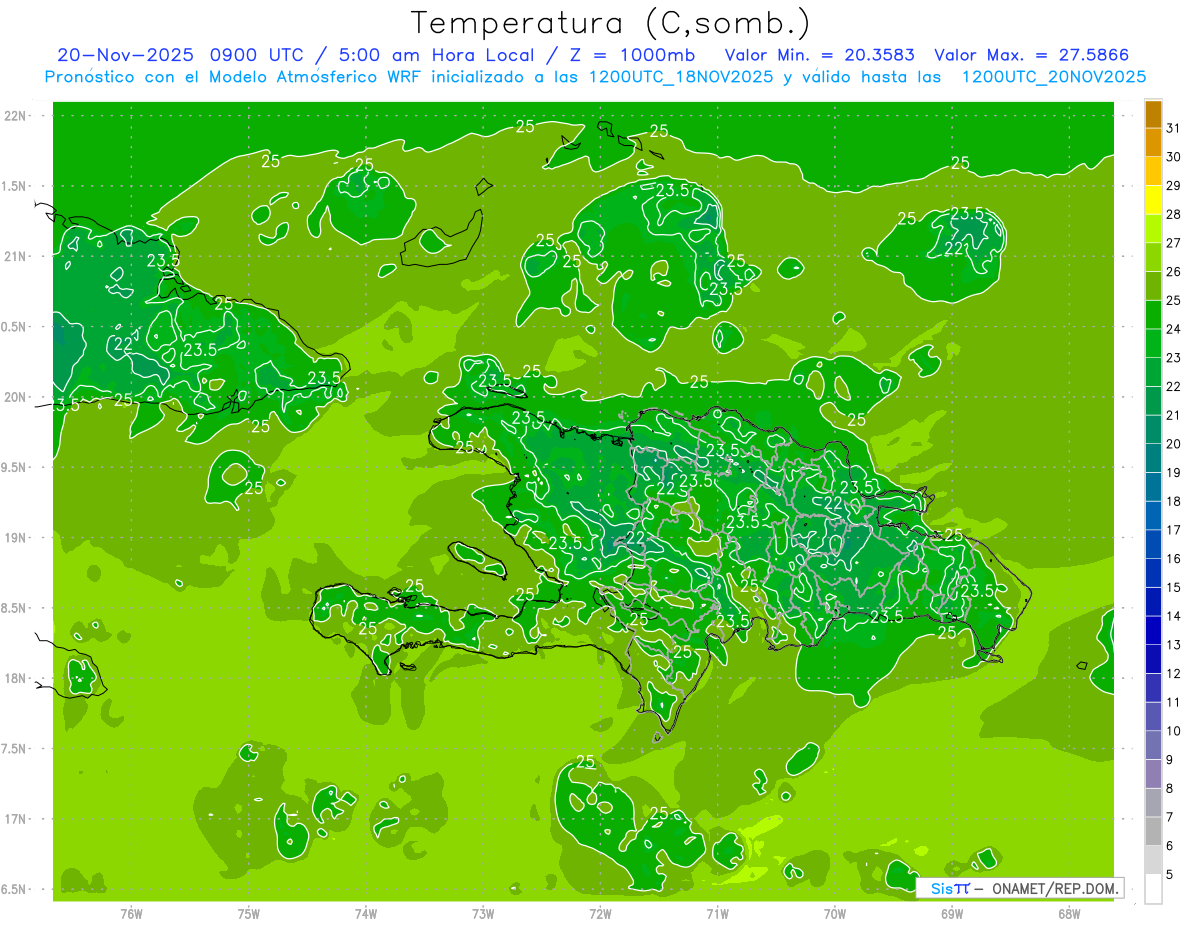The image size is (1200, 927).
Task: Click the color bar swatch between 23 and 24
Action: (x=1153, y=343)
